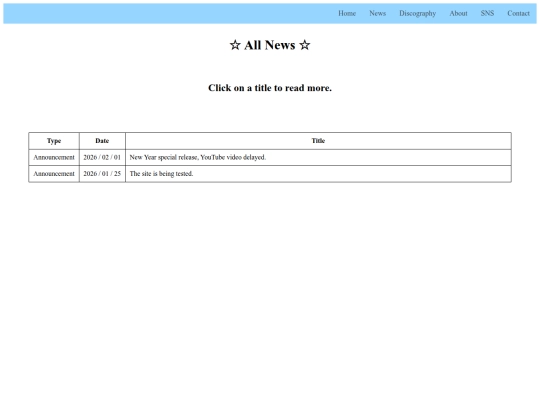The height and width of the screenshot is (405, 540).
Task: Open 'The site is being tested.' article
Action: point(161,174)
